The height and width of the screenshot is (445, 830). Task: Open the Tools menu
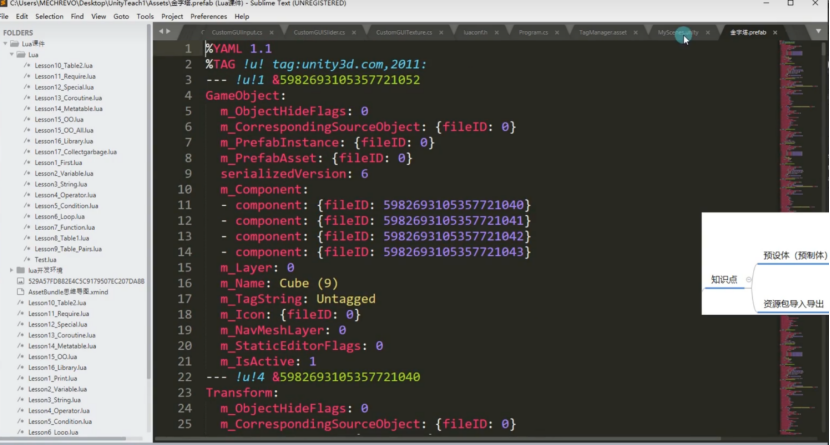coord(145,16)
